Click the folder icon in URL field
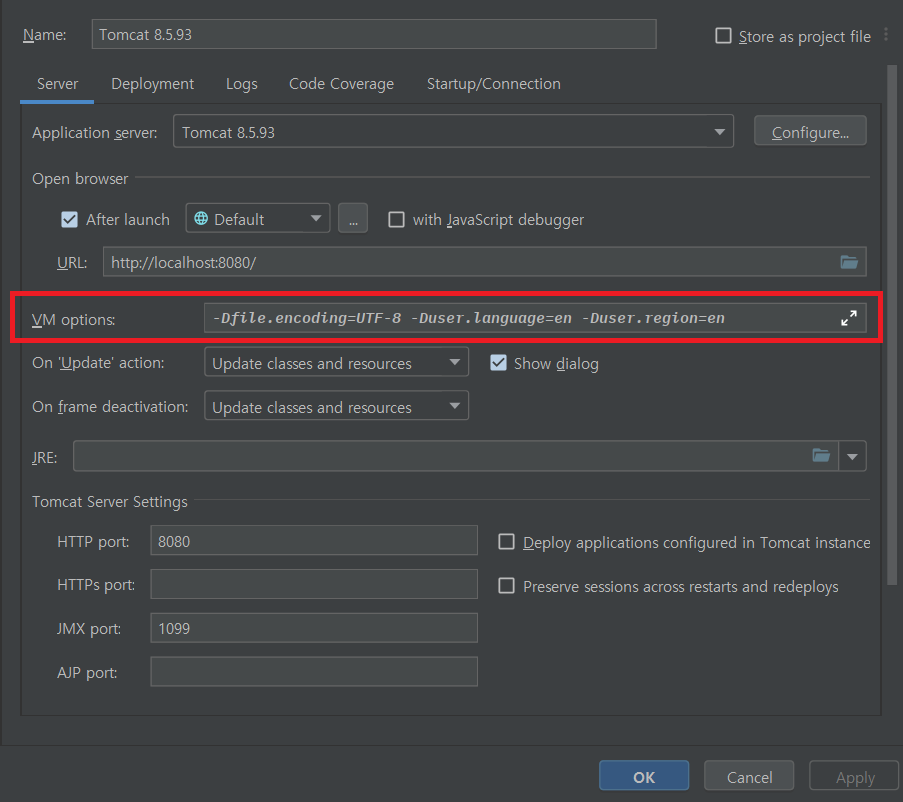The width and height of the screenshot is (903, 802). click(x=849, y=263)
